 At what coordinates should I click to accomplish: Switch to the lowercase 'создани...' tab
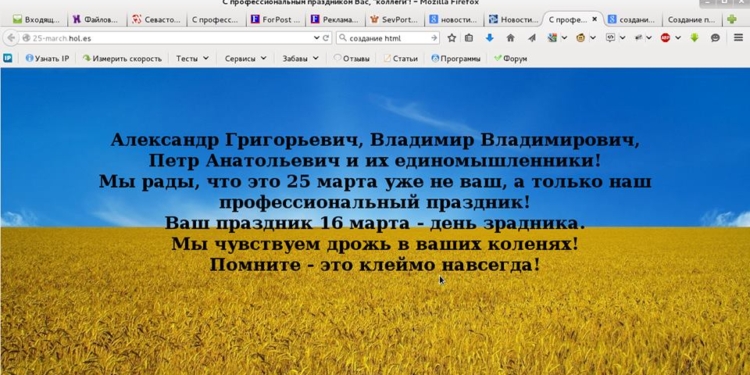631,20
